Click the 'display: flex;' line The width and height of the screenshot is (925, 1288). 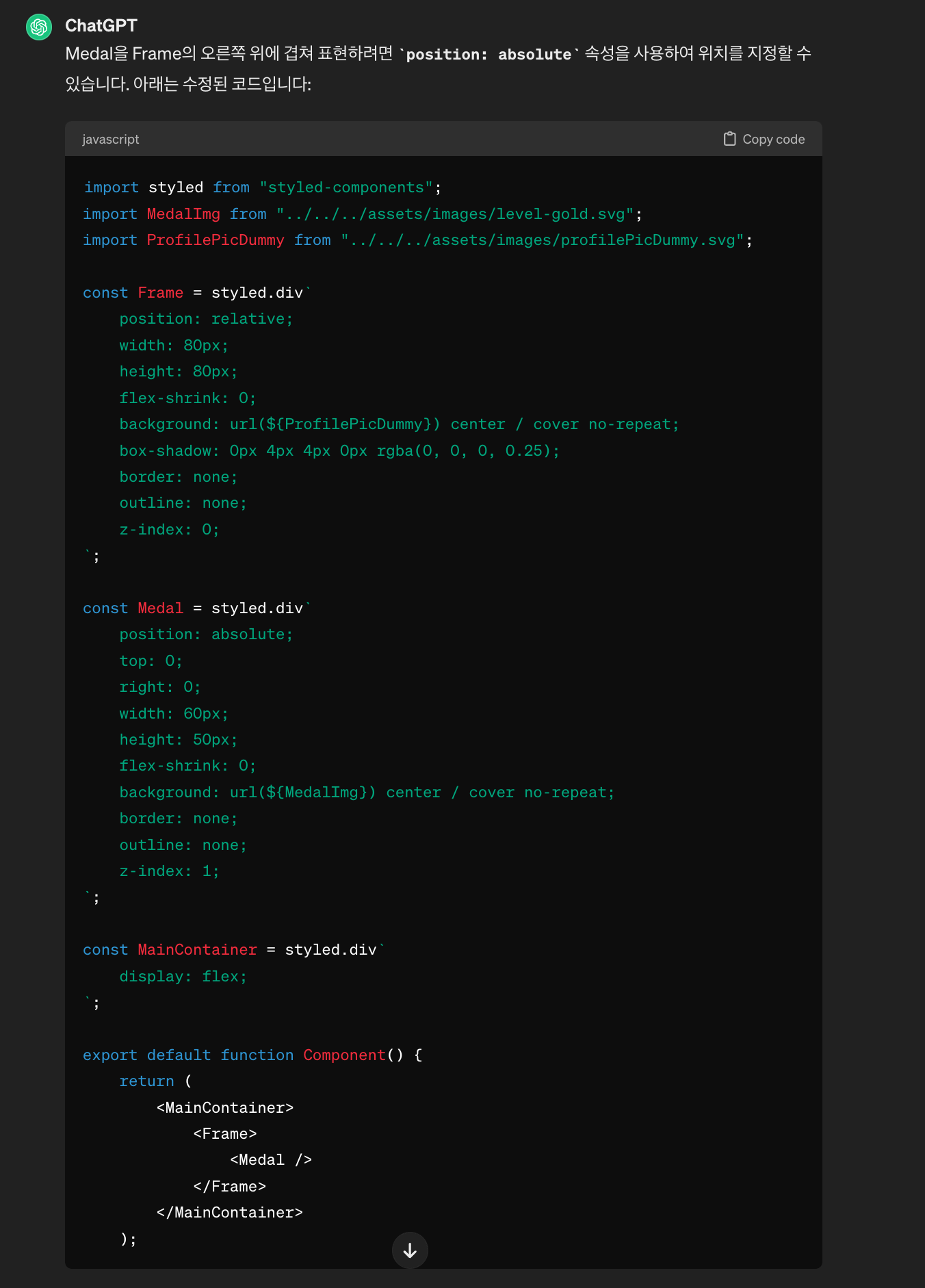point(183,977)
